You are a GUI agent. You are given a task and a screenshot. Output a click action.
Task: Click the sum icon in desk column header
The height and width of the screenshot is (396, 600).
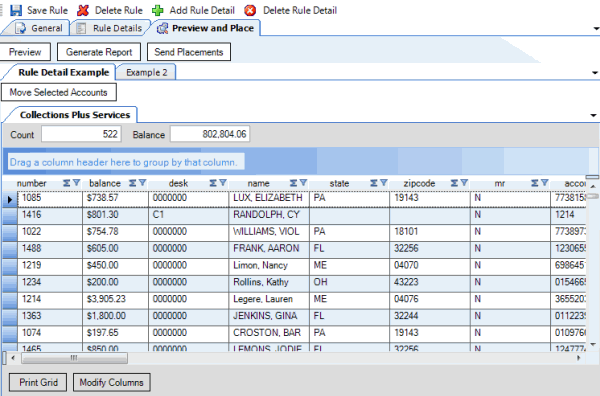[x=213, y=183]
